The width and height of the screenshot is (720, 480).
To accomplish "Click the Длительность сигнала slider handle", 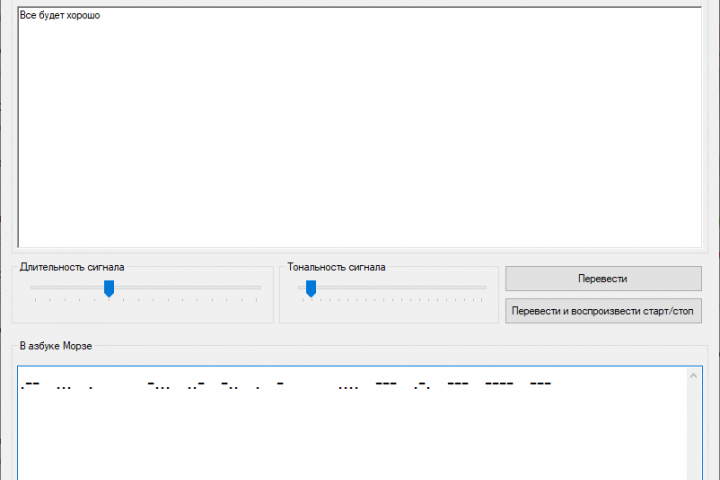I will pos(109,289).
